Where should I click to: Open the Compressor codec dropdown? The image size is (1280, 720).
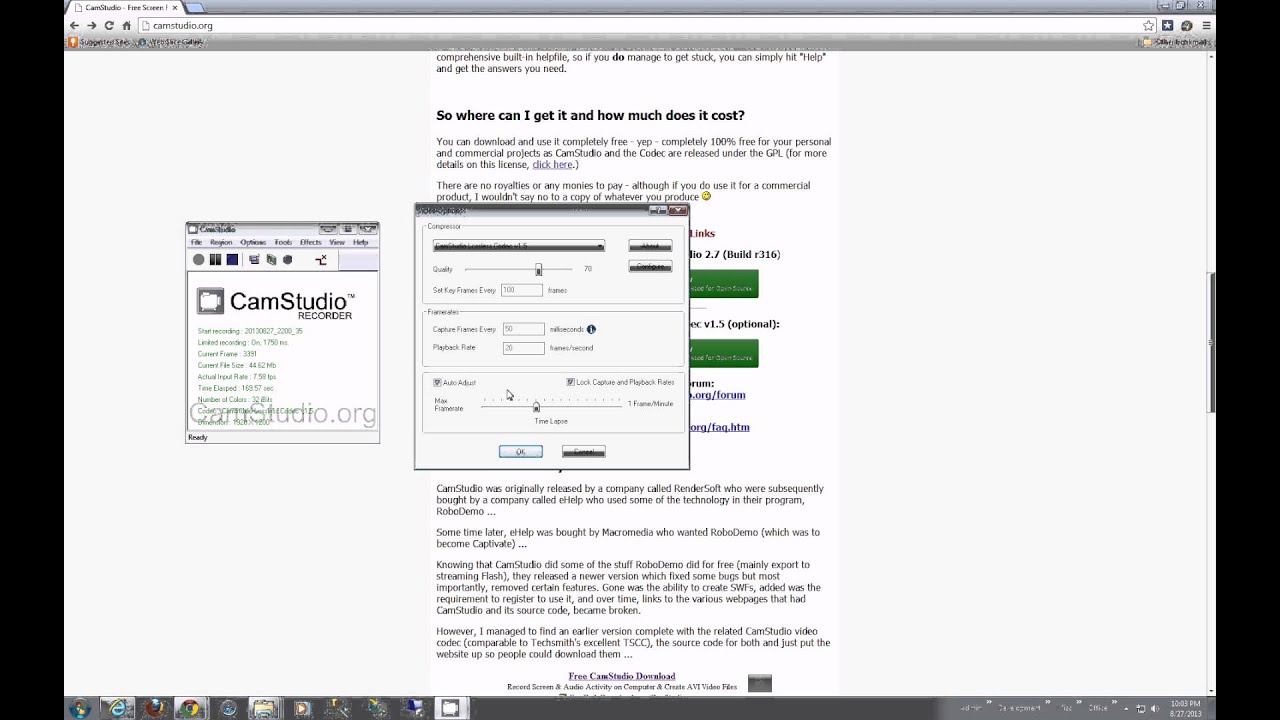click(x=519, y=246)
